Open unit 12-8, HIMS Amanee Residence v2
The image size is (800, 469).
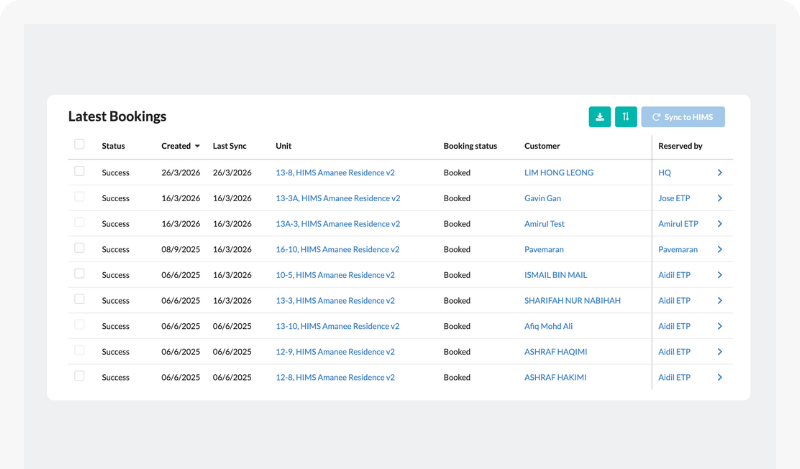point(335,377)
